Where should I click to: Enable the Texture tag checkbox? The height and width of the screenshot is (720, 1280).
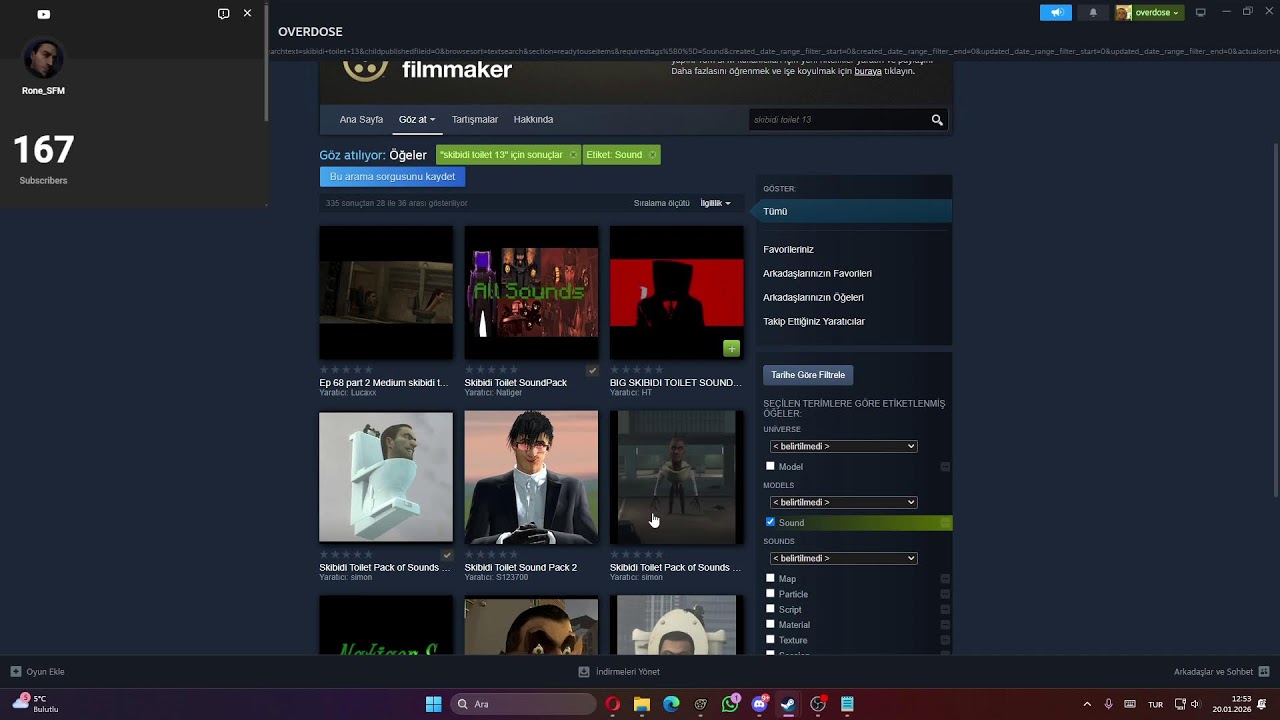click(x=770, y=640)
